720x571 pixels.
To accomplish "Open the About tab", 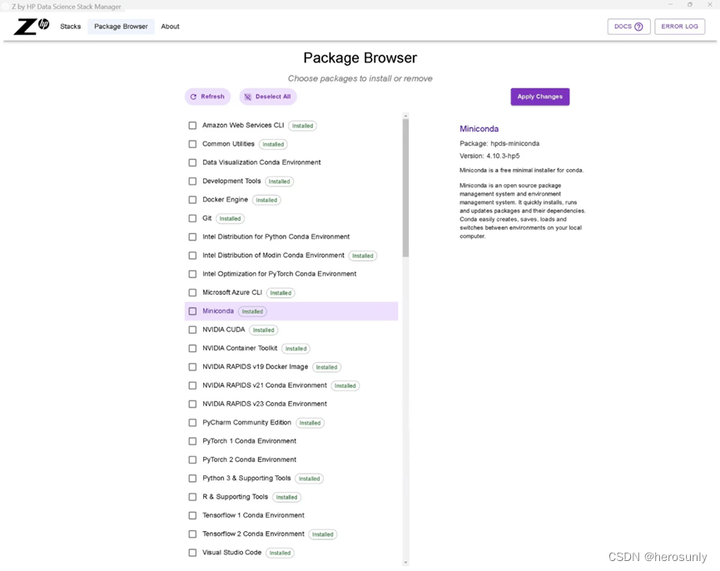I will pos(170,27).
